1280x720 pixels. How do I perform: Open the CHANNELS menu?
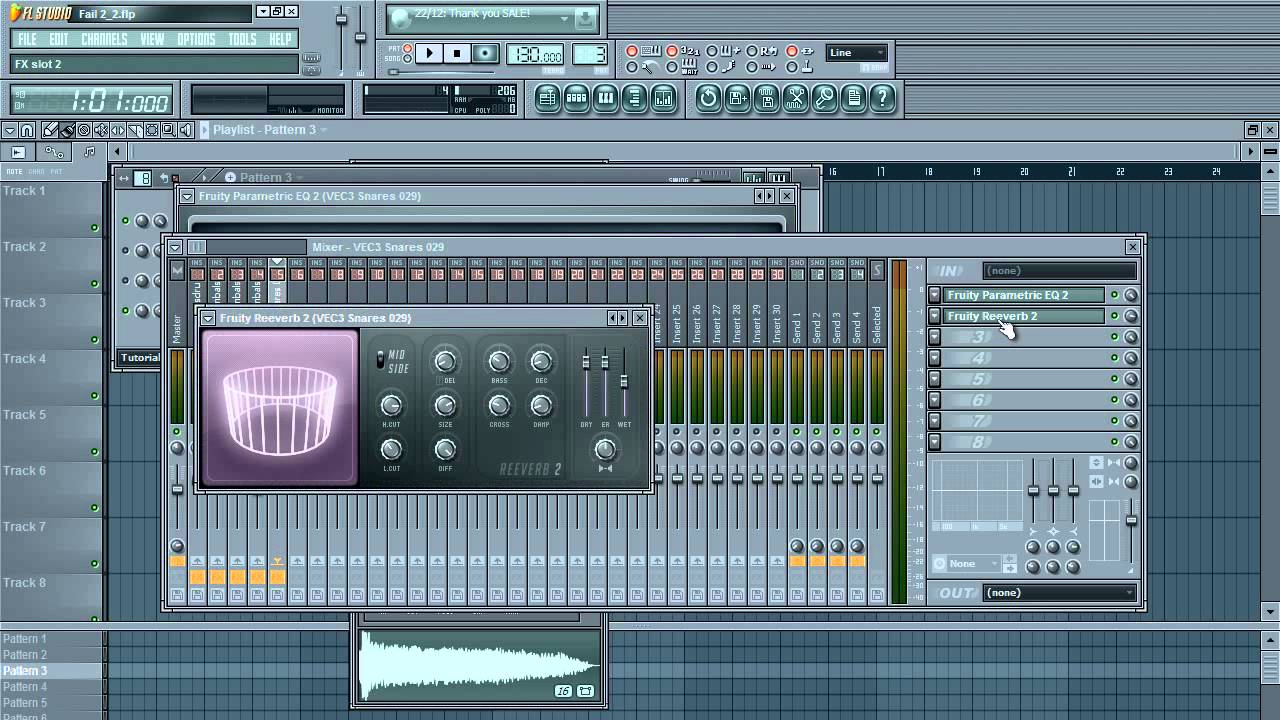pyautogui.click(x=104, y=39)
